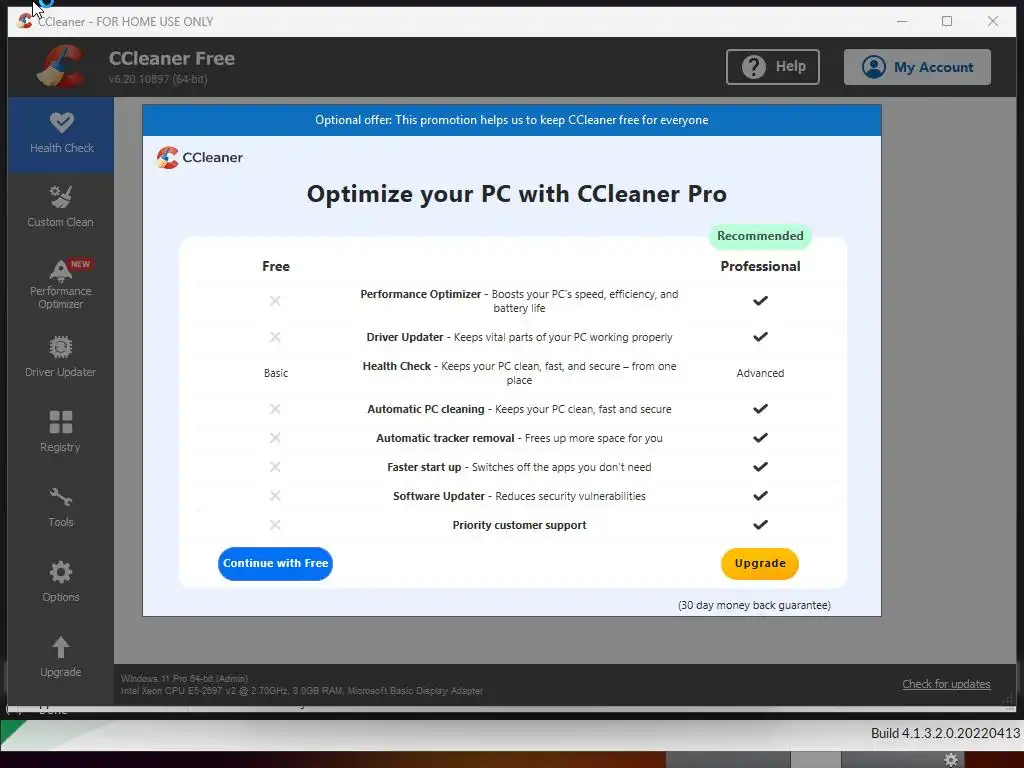Select Tools label in sidebar
Image resolution: width=1024 pixels, height=768 pixels.
point(61,522)
